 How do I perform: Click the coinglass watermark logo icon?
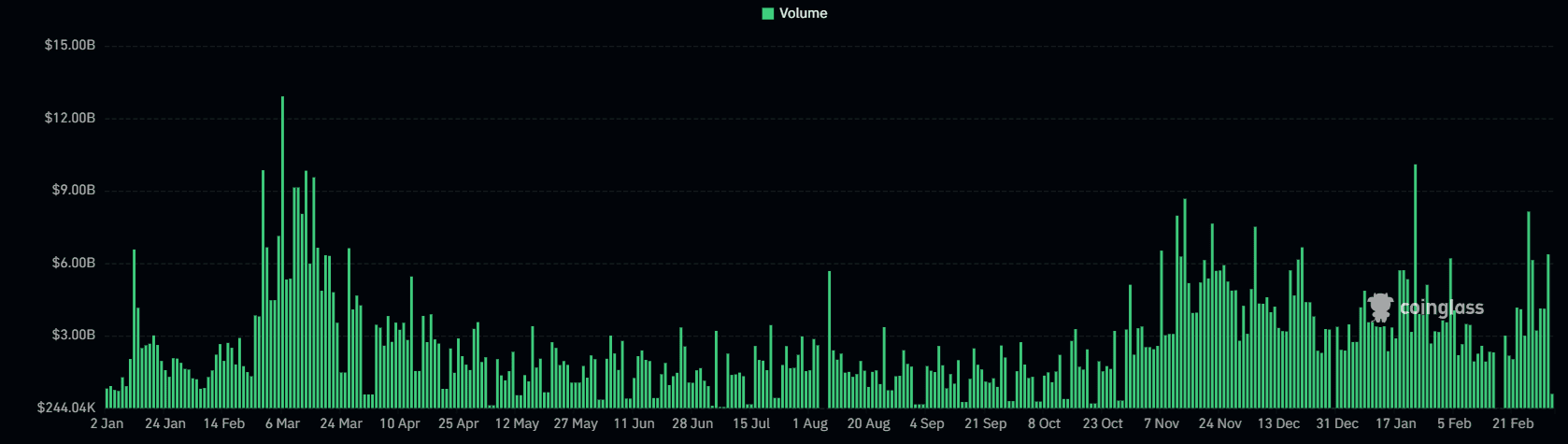[x=1380, y=308]
